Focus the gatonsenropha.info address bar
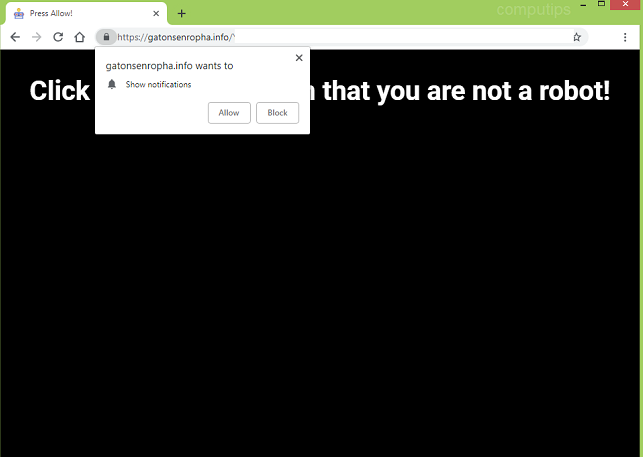Viewport: 643px width, 457px height. point(350,37)
